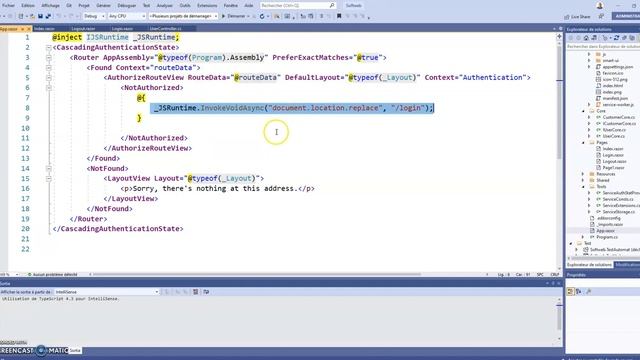The image size is (640, 360).
Task: Click the @inject IJSRuntime line
Action: [116, 37]
